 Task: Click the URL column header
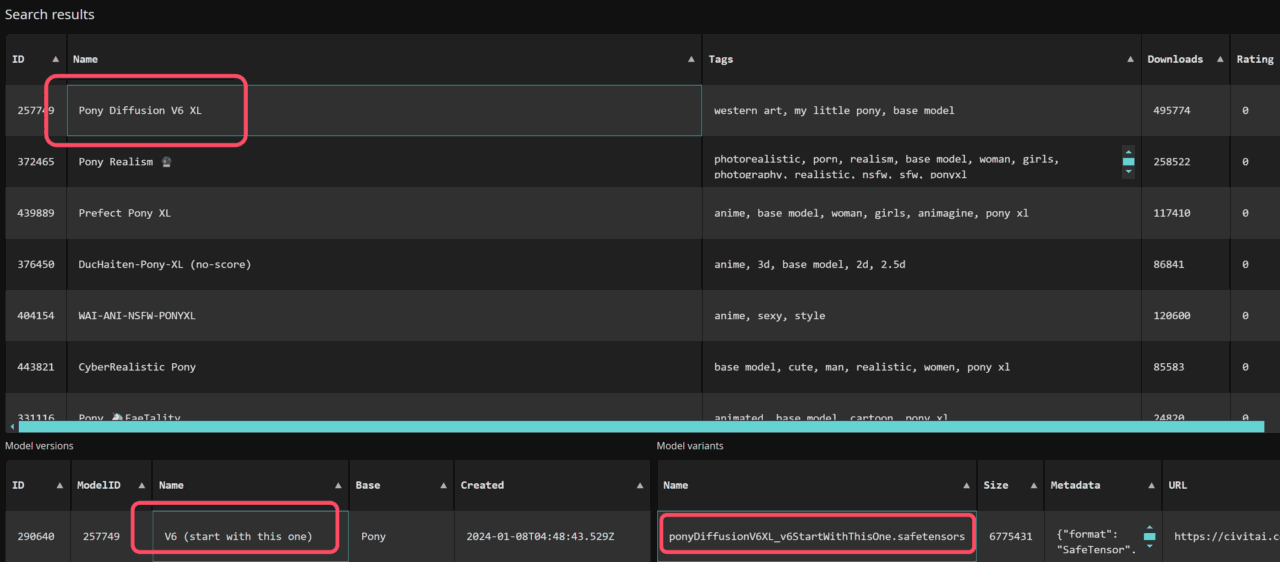pyautogui.click(x=1178, y=486)
